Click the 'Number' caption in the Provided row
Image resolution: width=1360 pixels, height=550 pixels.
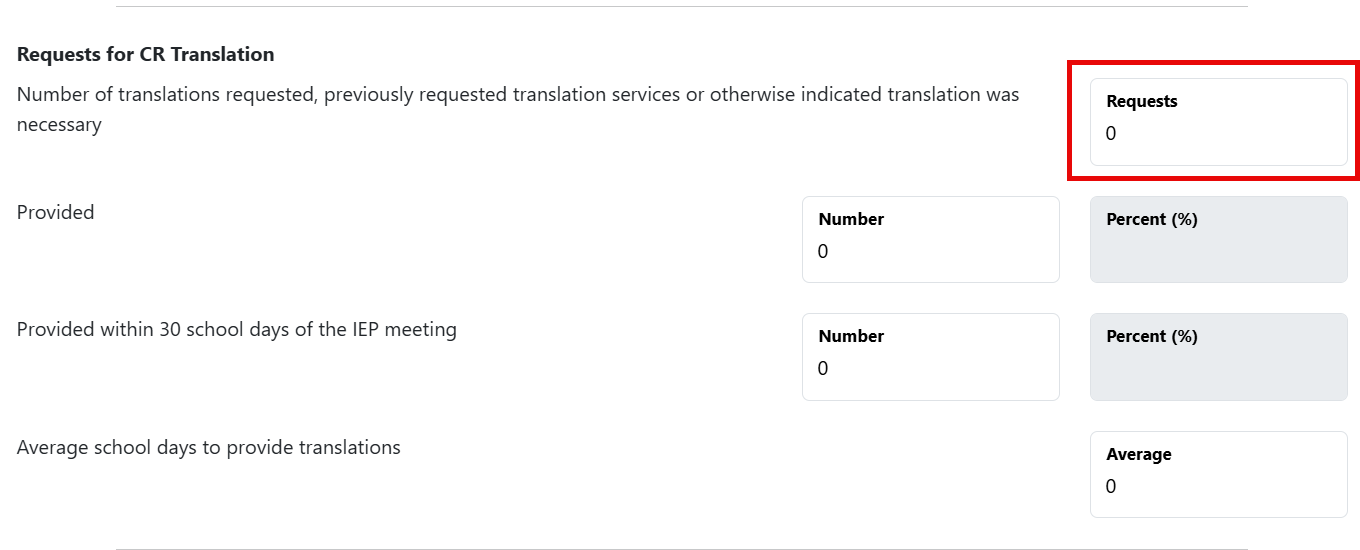[x=851, y=219]
